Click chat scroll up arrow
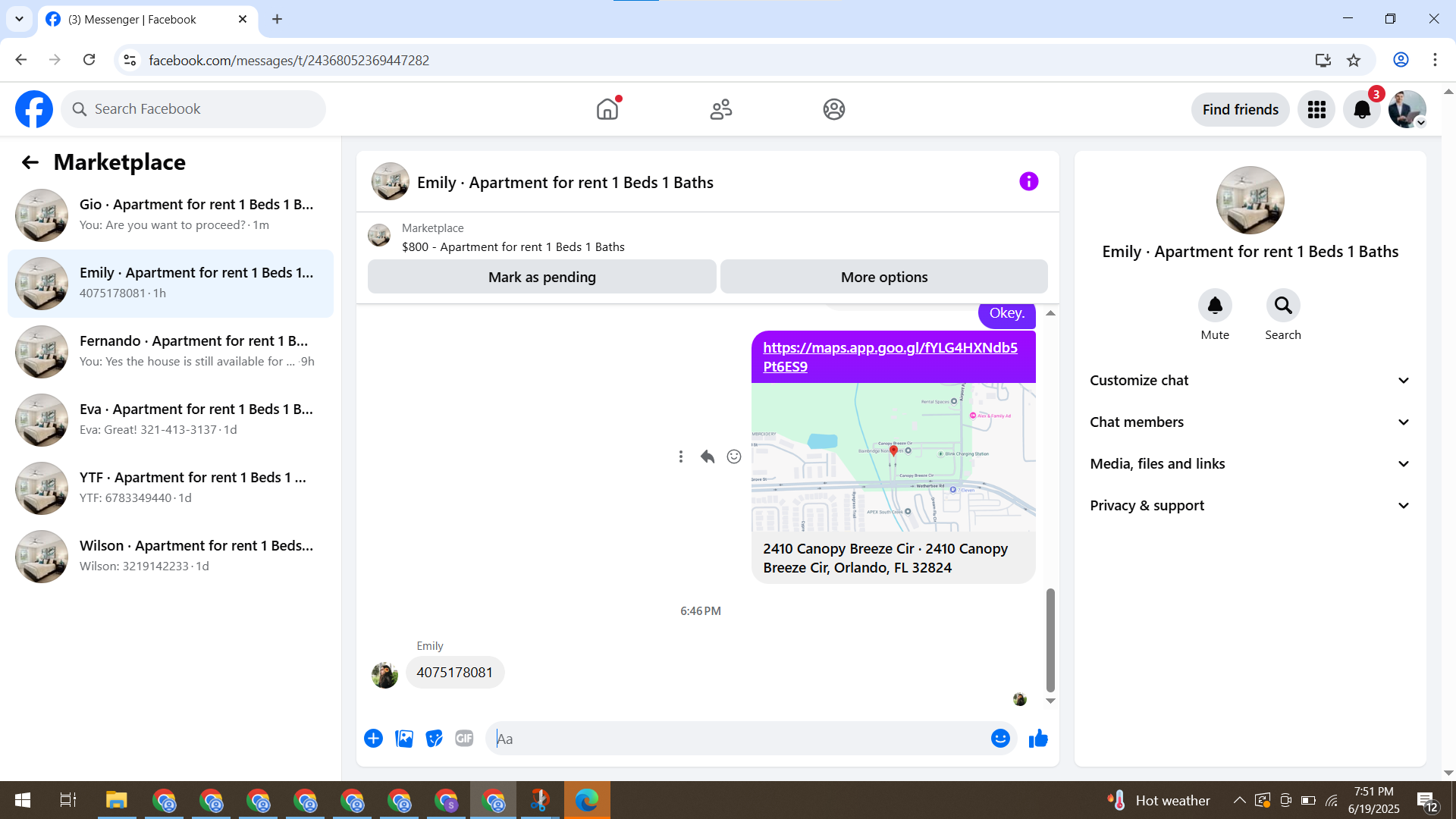This screenshot has height=819, width=1456. click(x=1050, y=313)
